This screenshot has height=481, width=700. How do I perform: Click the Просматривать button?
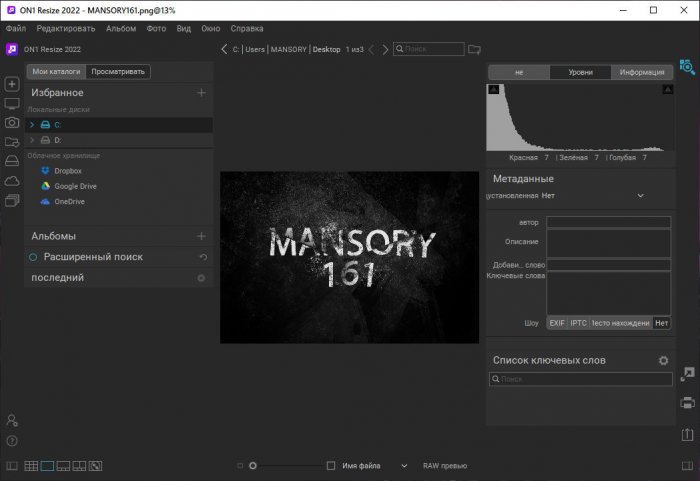point(118,71)
